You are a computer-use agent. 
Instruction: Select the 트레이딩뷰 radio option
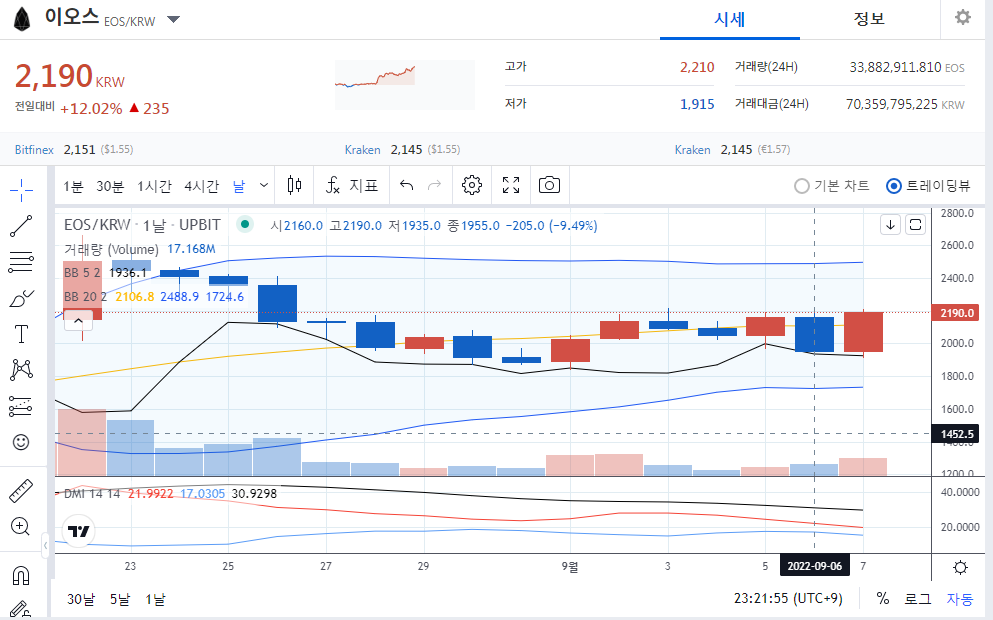[928, 186]
